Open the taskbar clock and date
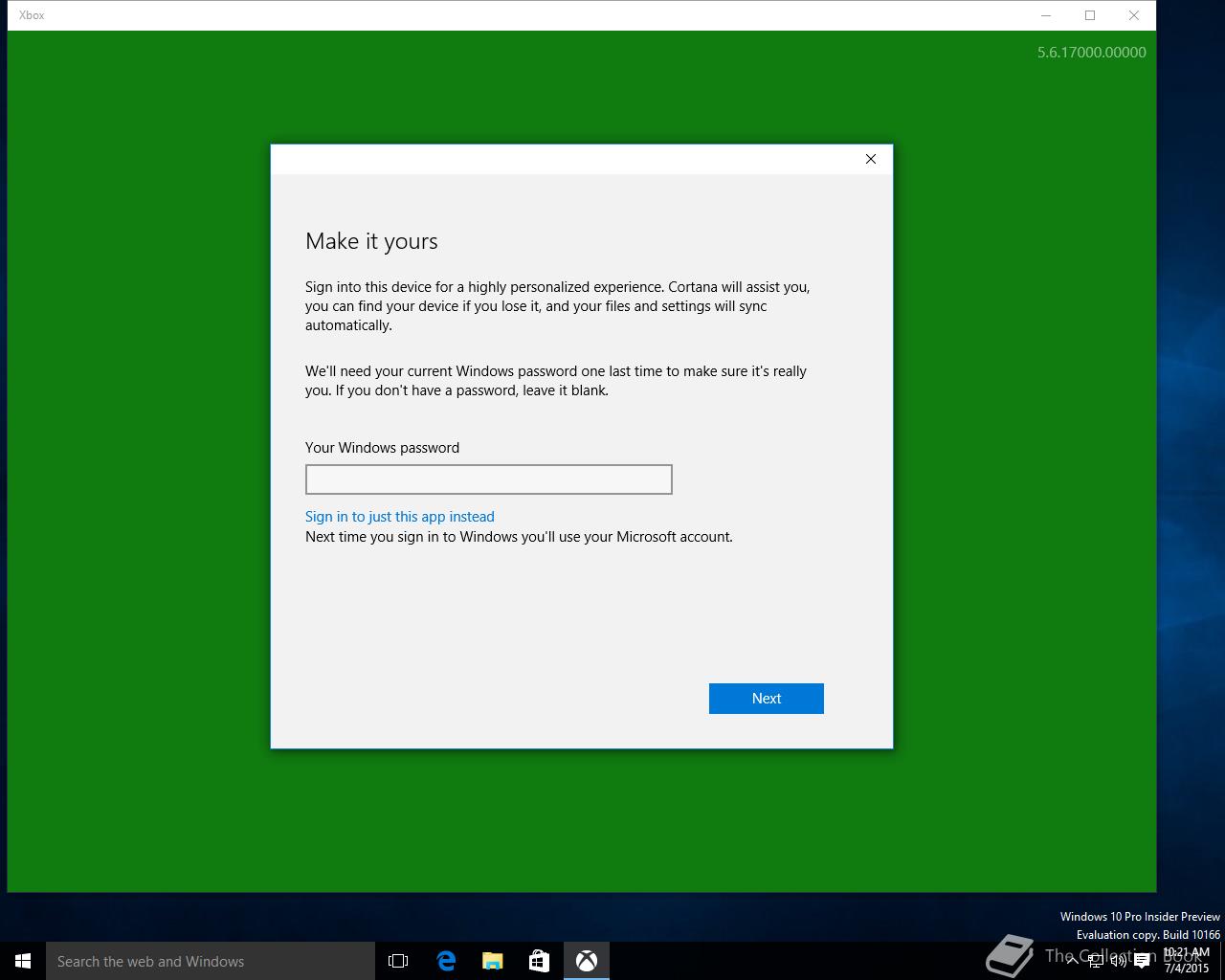The image size is (1225, 980). (x=1187, y=961)
